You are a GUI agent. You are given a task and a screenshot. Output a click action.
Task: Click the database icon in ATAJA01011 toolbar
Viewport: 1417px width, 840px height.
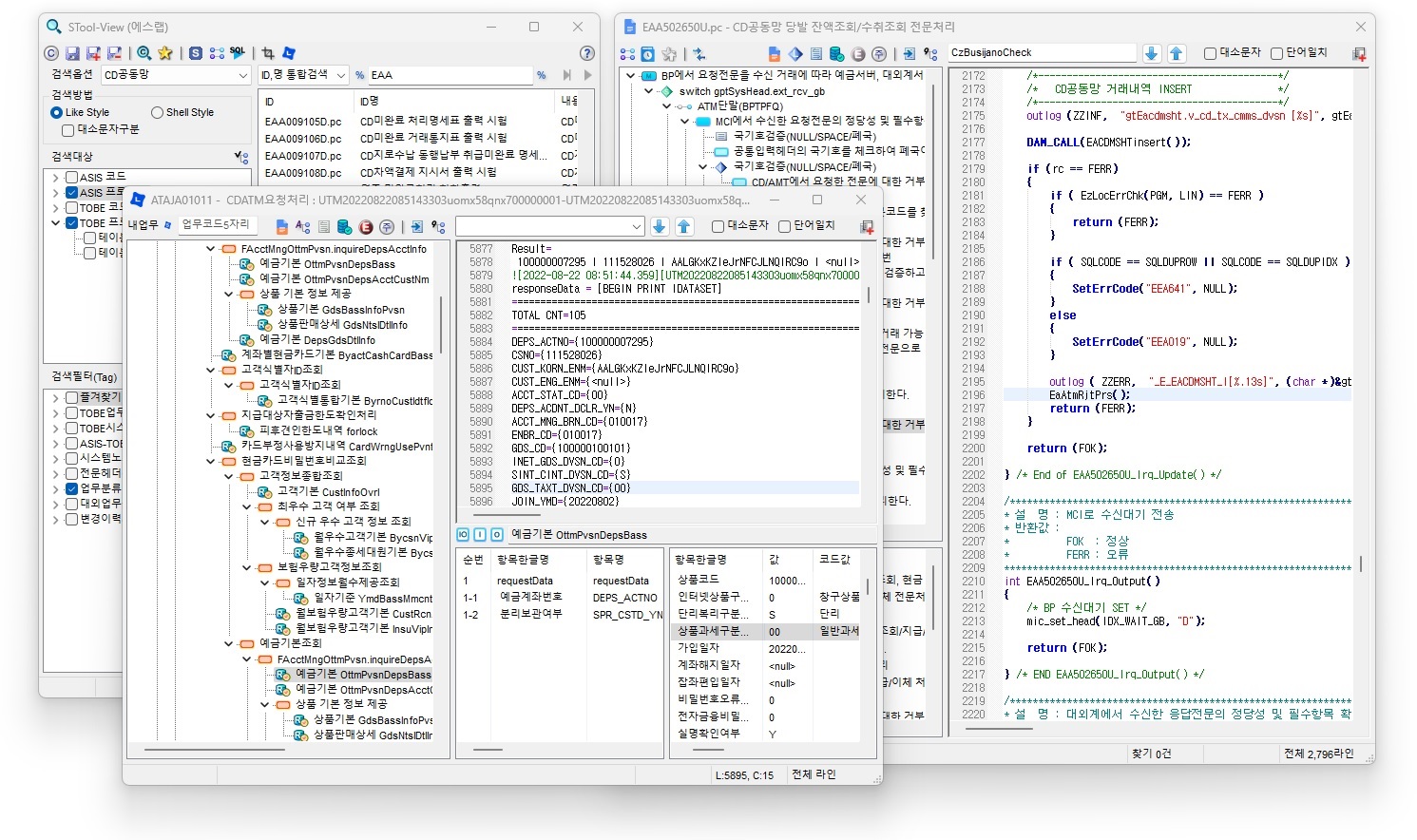(x=344, y=226)
